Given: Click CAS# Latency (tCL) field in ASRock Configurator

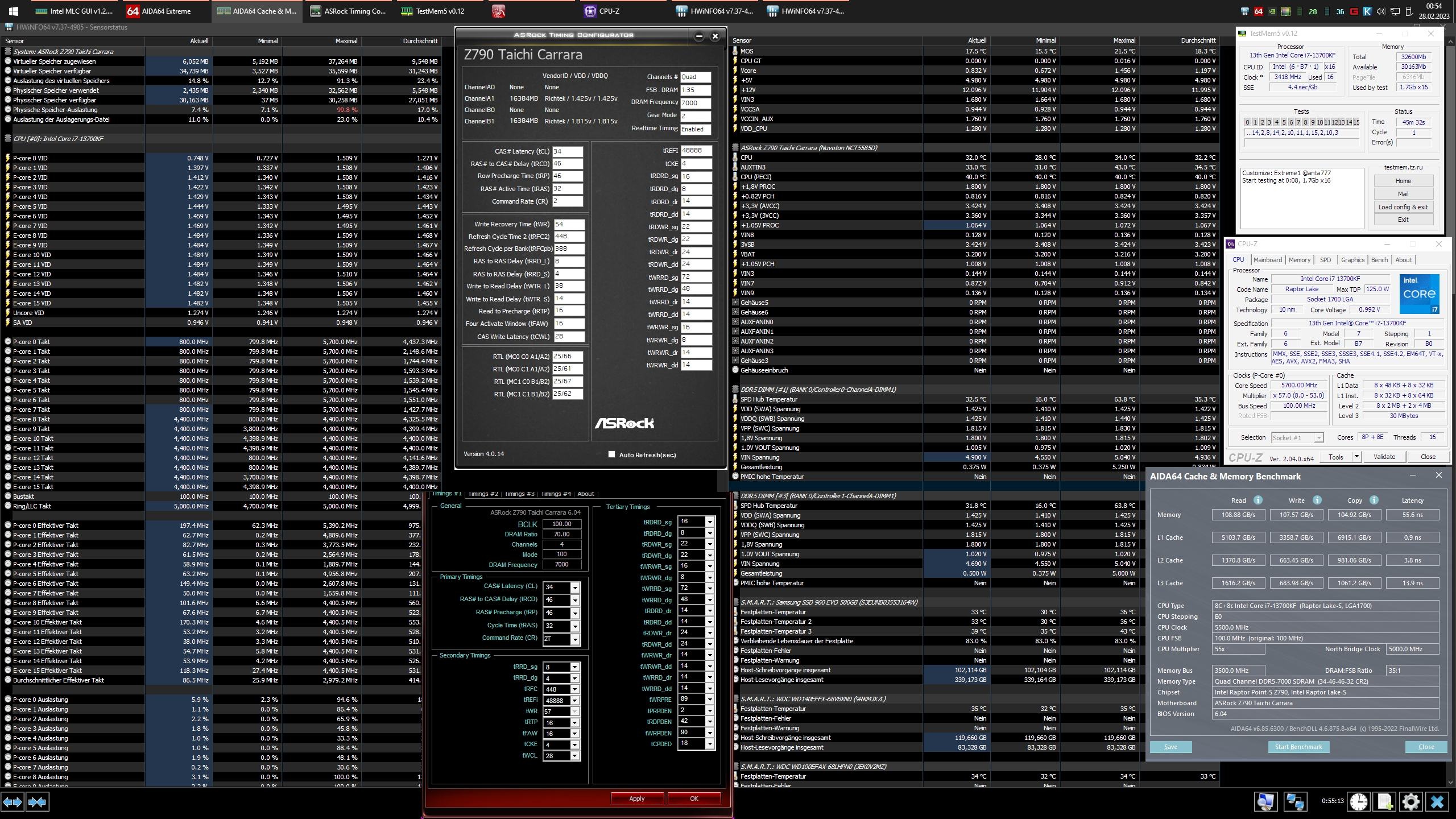Looking at the screenshot, I should pos(567,151).
